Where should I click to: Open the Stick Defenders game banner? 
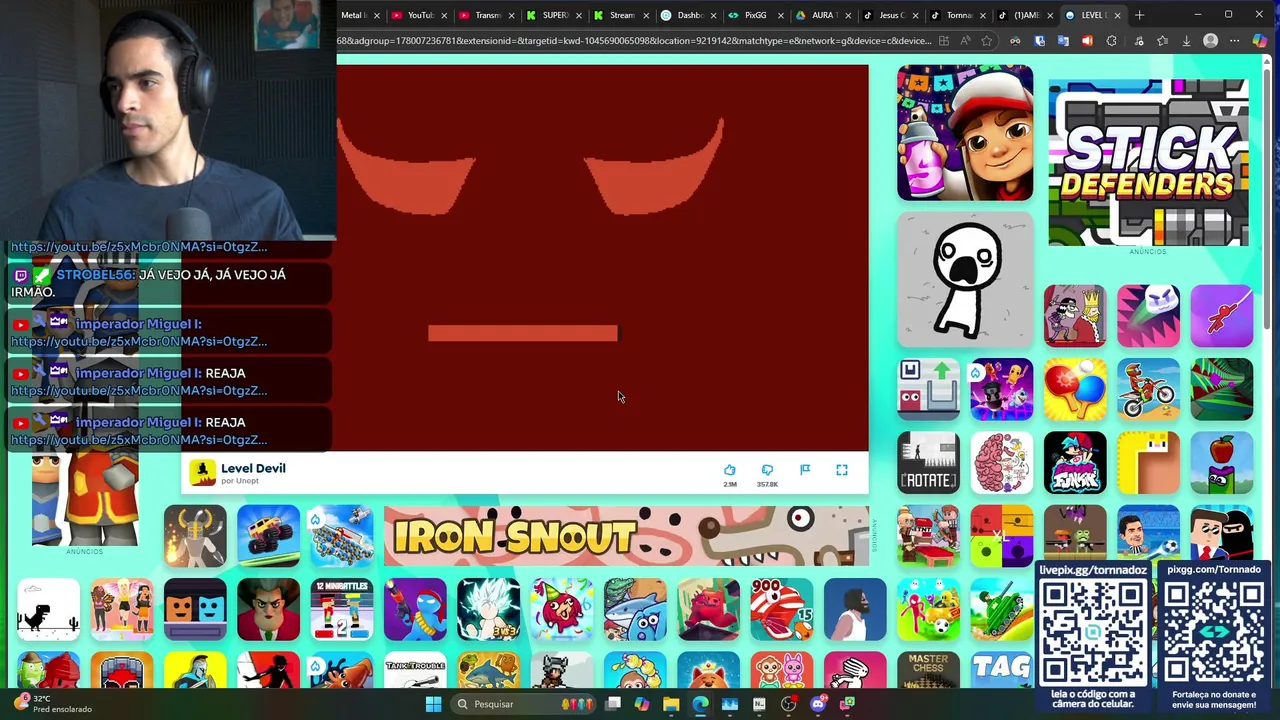(1148, 162)
